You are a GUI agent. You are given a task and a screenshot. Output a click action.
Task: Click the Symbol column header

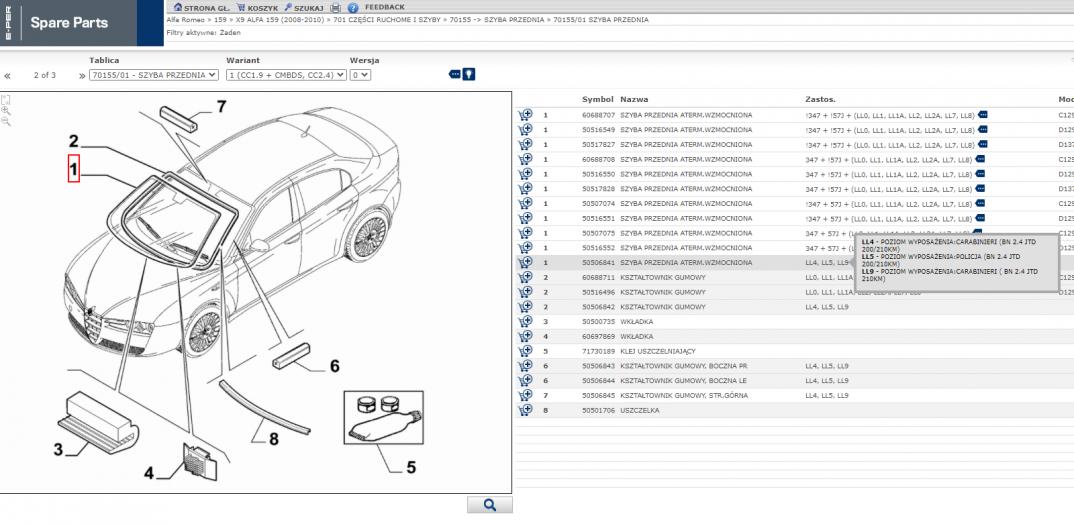click(x=597, y=99)
